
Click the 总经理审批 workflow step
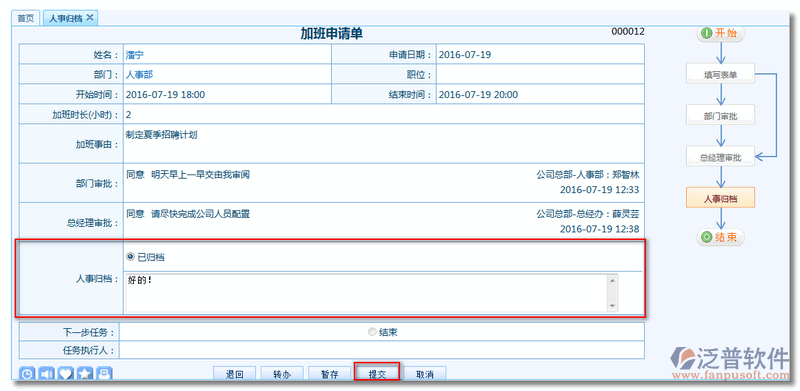[720, 157]
